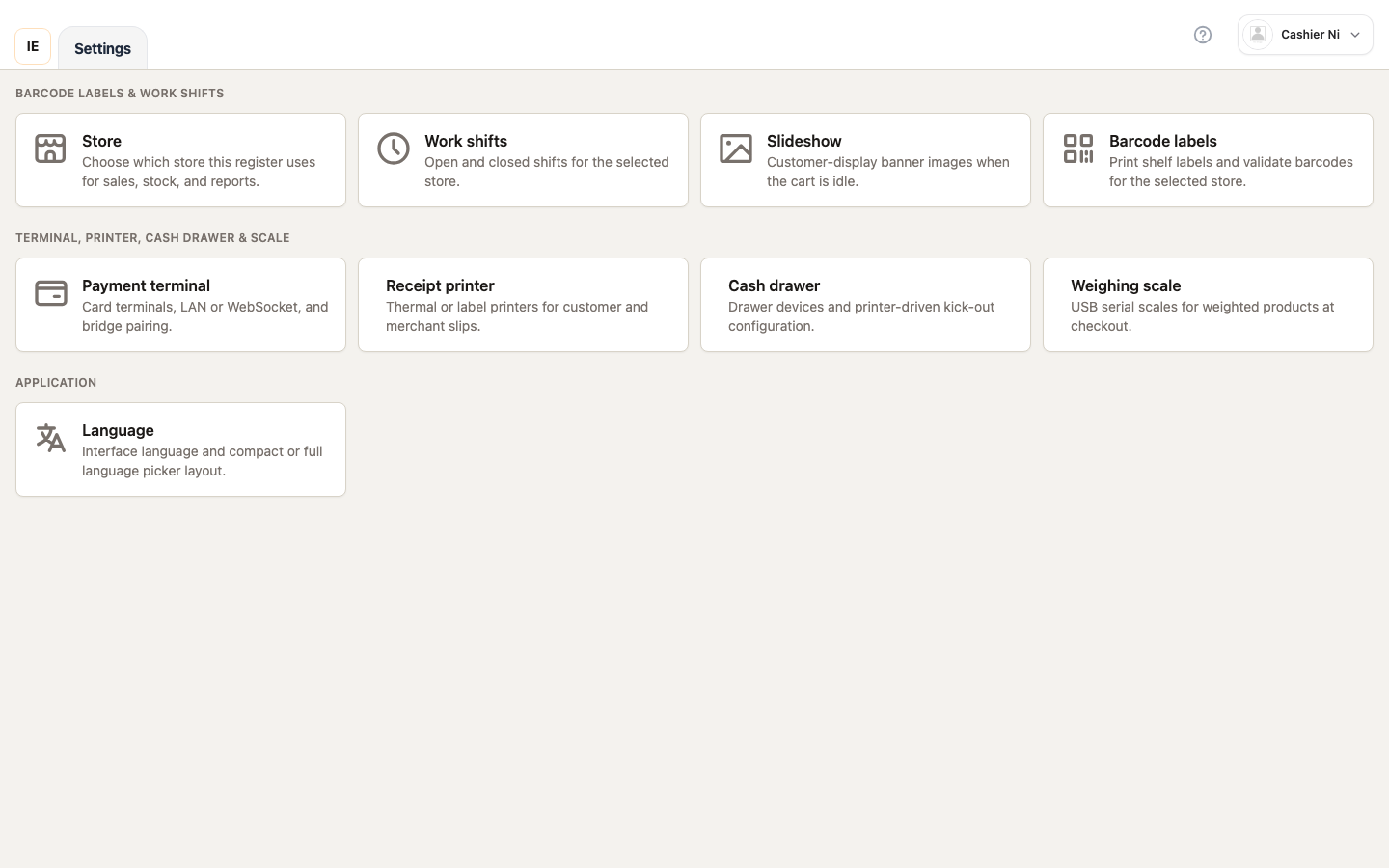Screen dimensions: 1389x868
Task: Click 'Drawer devices and printer-driven kick-out' text
Action: tap(861, 316)
